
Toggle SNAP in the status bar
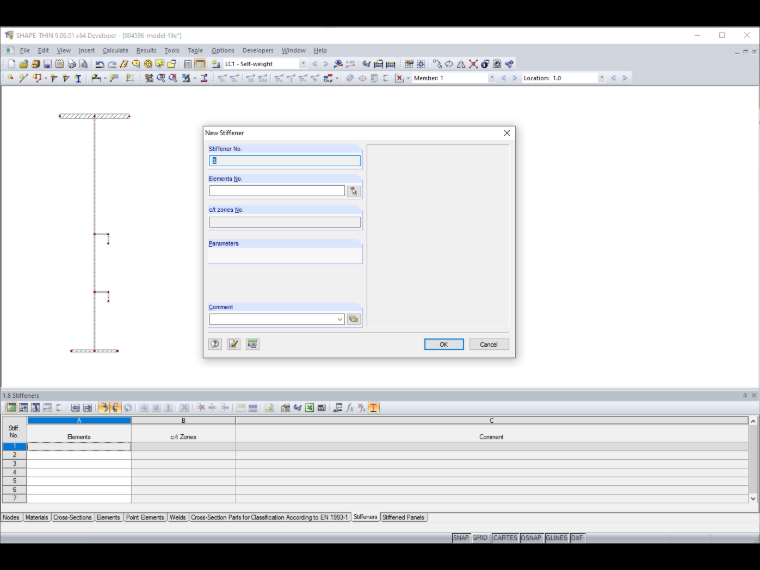point(461,538)
